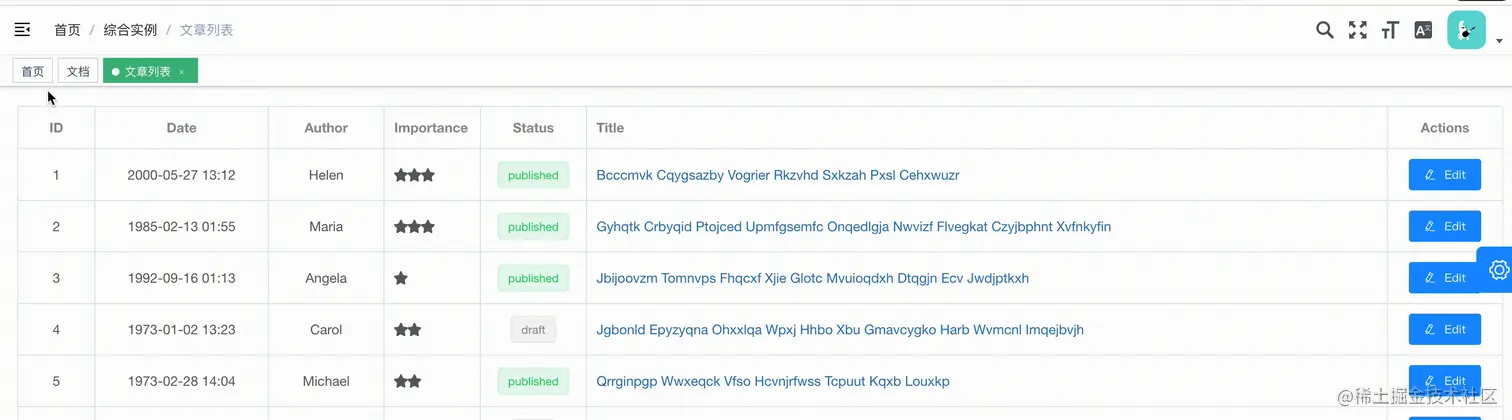1512x420 pixels.
Task: Click the ID column header
Action: coord(56,128)
